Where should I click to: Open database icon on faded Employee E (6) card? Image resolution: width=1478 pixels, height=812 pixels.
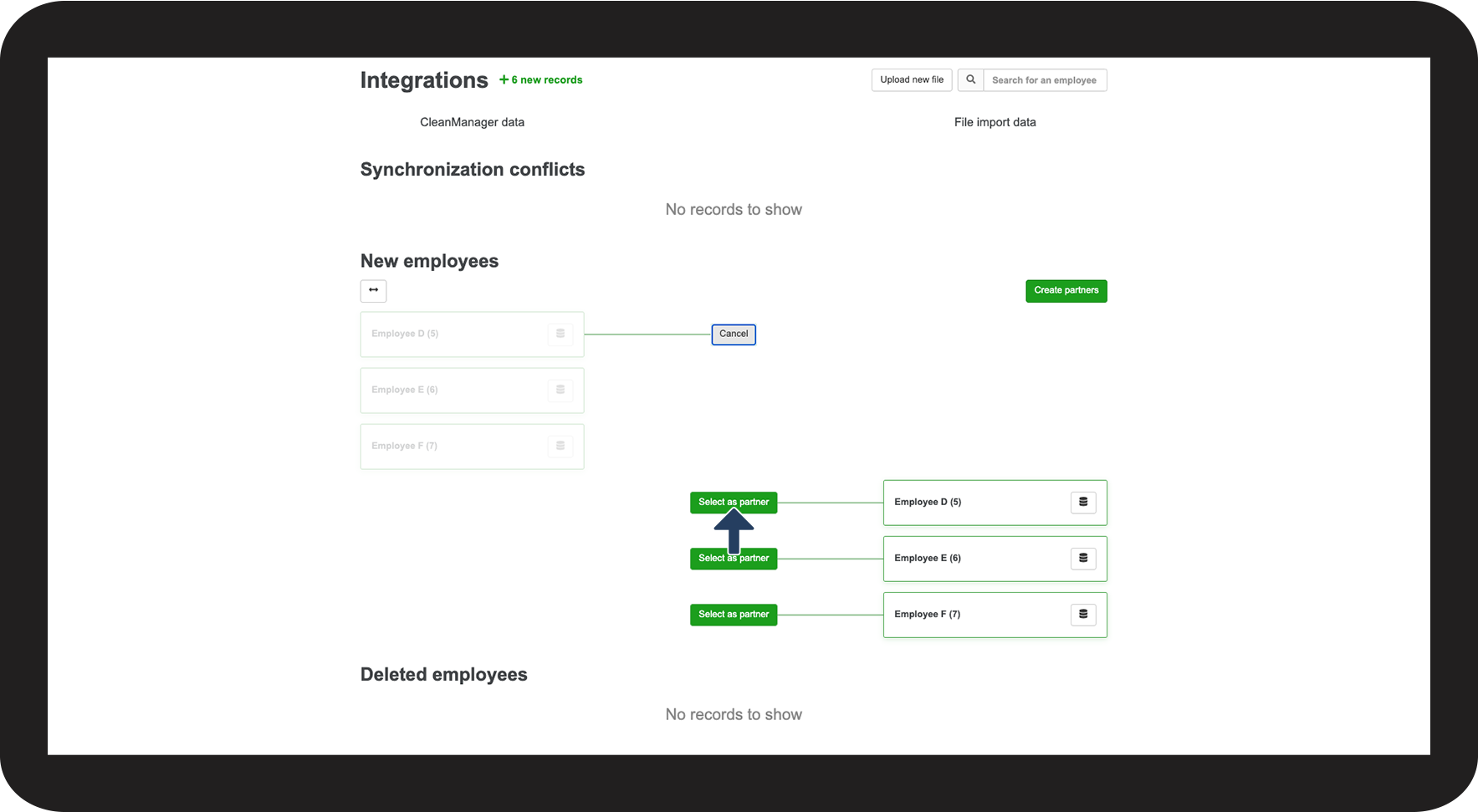(560, 390)
